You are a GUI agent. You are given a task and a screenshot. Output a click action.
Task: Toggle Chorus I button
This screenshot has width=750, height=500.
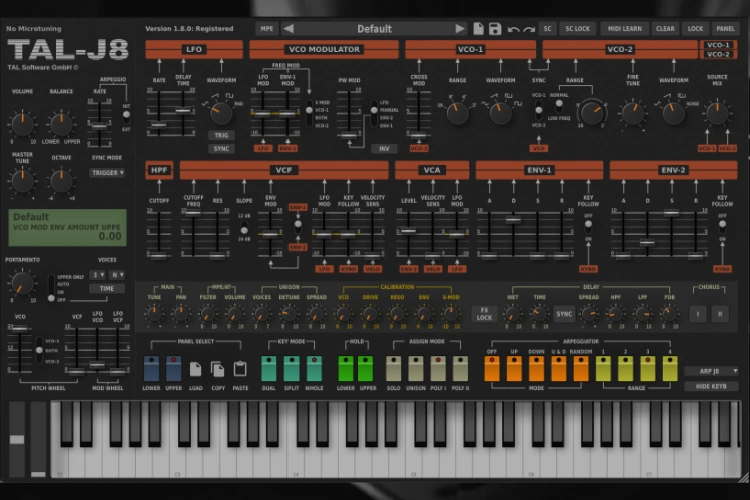pyautogui.click(x=698, y=314)
